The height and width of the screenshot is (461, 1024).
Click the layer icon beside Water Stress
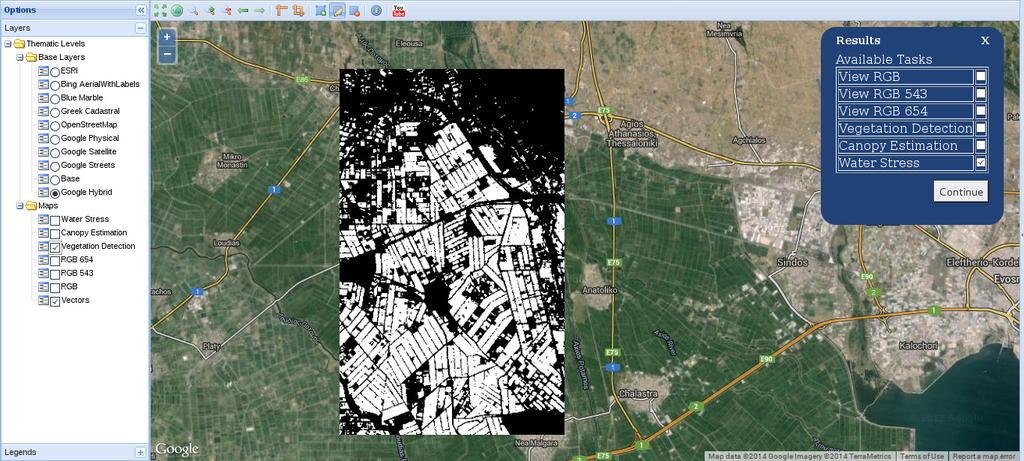[44, 219]
